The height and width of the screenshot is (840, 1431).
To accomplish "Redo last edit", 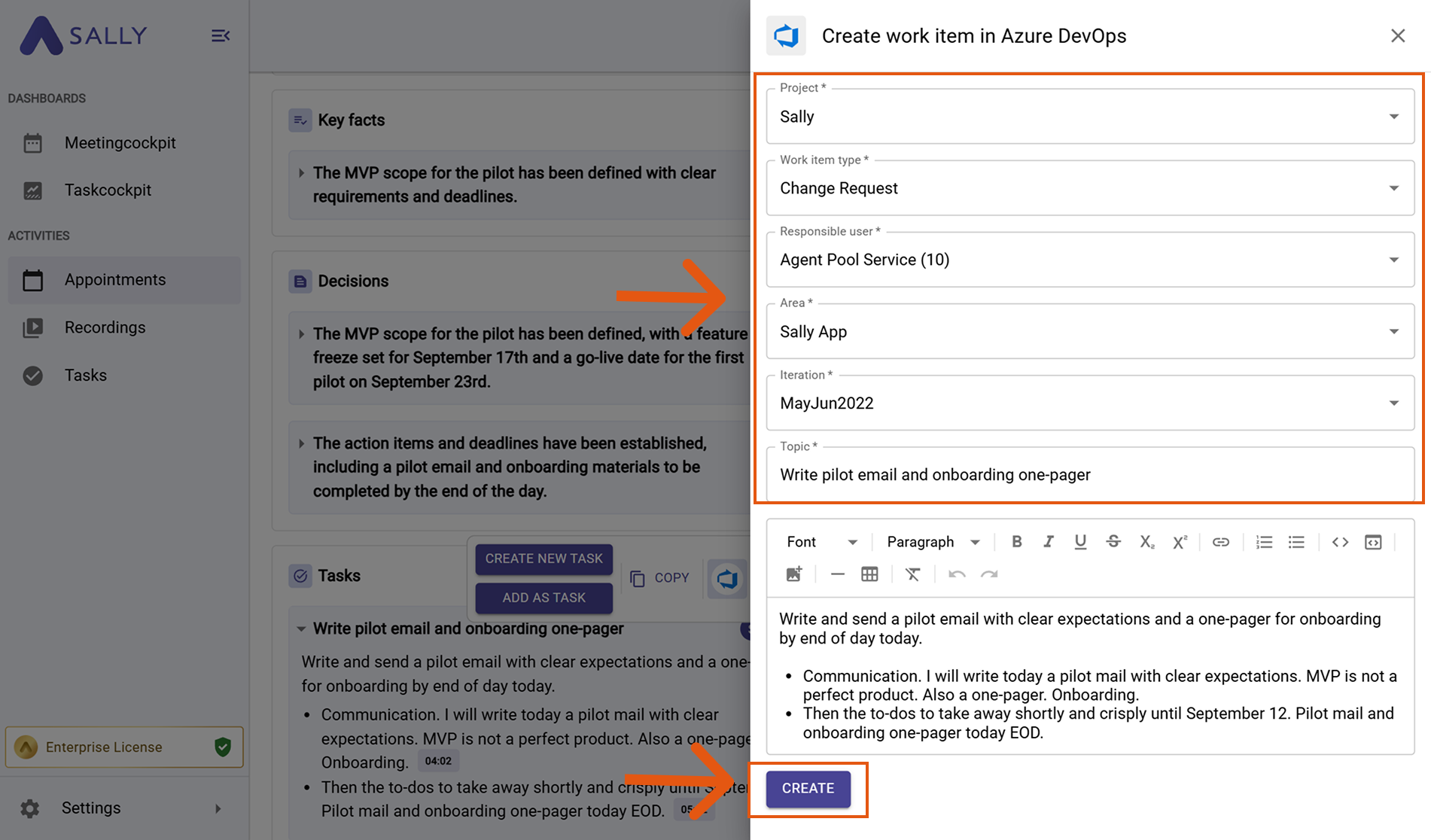I will pyautogui.click(x=989, y=574).
